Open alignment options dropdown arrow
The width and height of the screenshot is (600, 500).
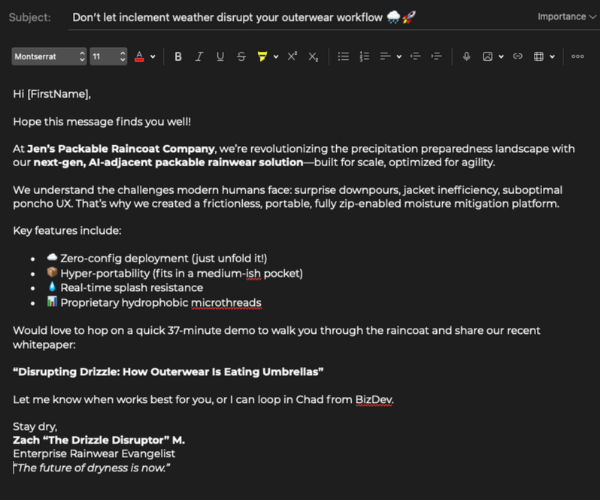click(399, 57)
